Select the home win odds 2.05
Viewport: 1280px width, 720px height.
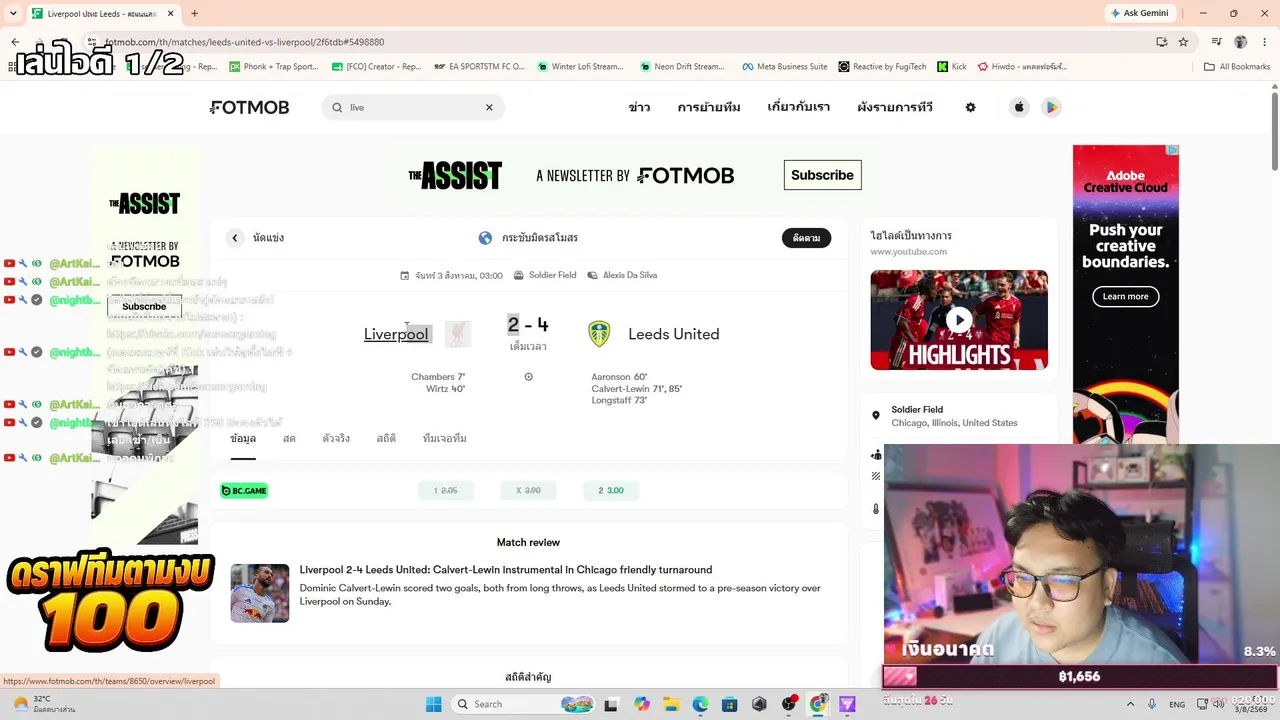(446, 490)
